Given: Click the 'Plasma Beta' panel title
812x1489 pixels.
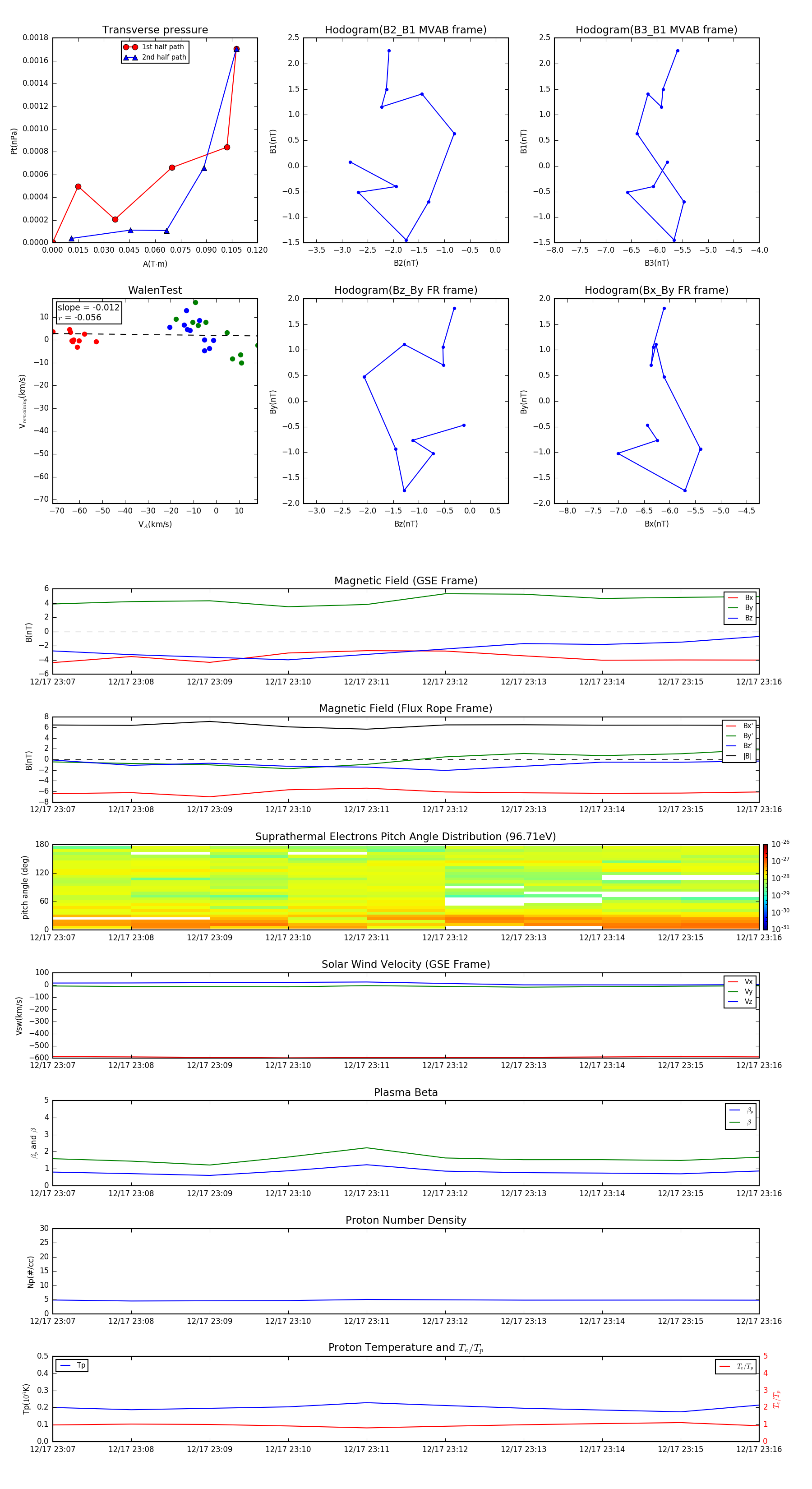Looking at the screenshot, I should click(406, 1092).
